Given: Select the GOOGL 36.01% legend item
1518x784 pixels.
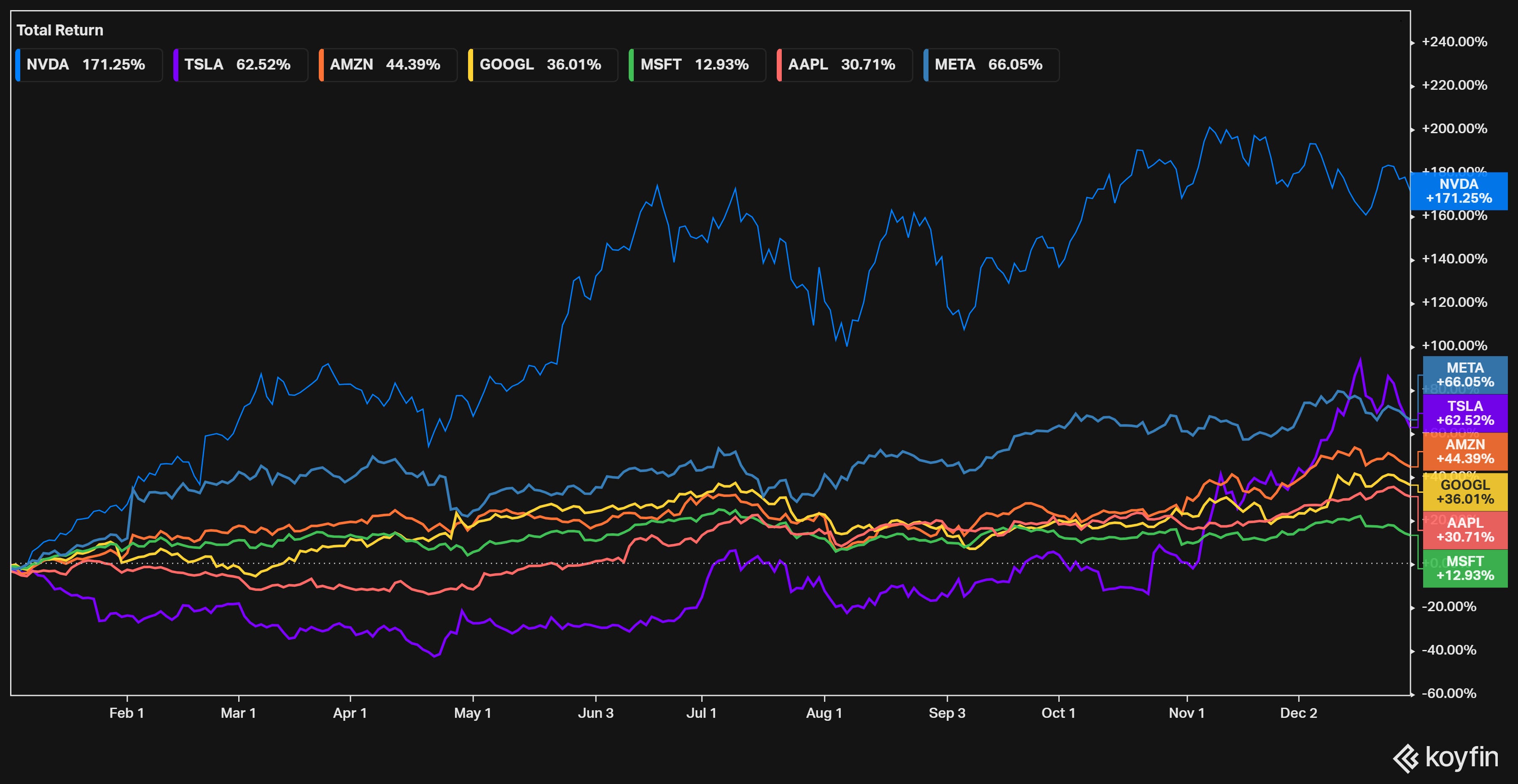Looking at the screenshot, I should tap(542, 65).
